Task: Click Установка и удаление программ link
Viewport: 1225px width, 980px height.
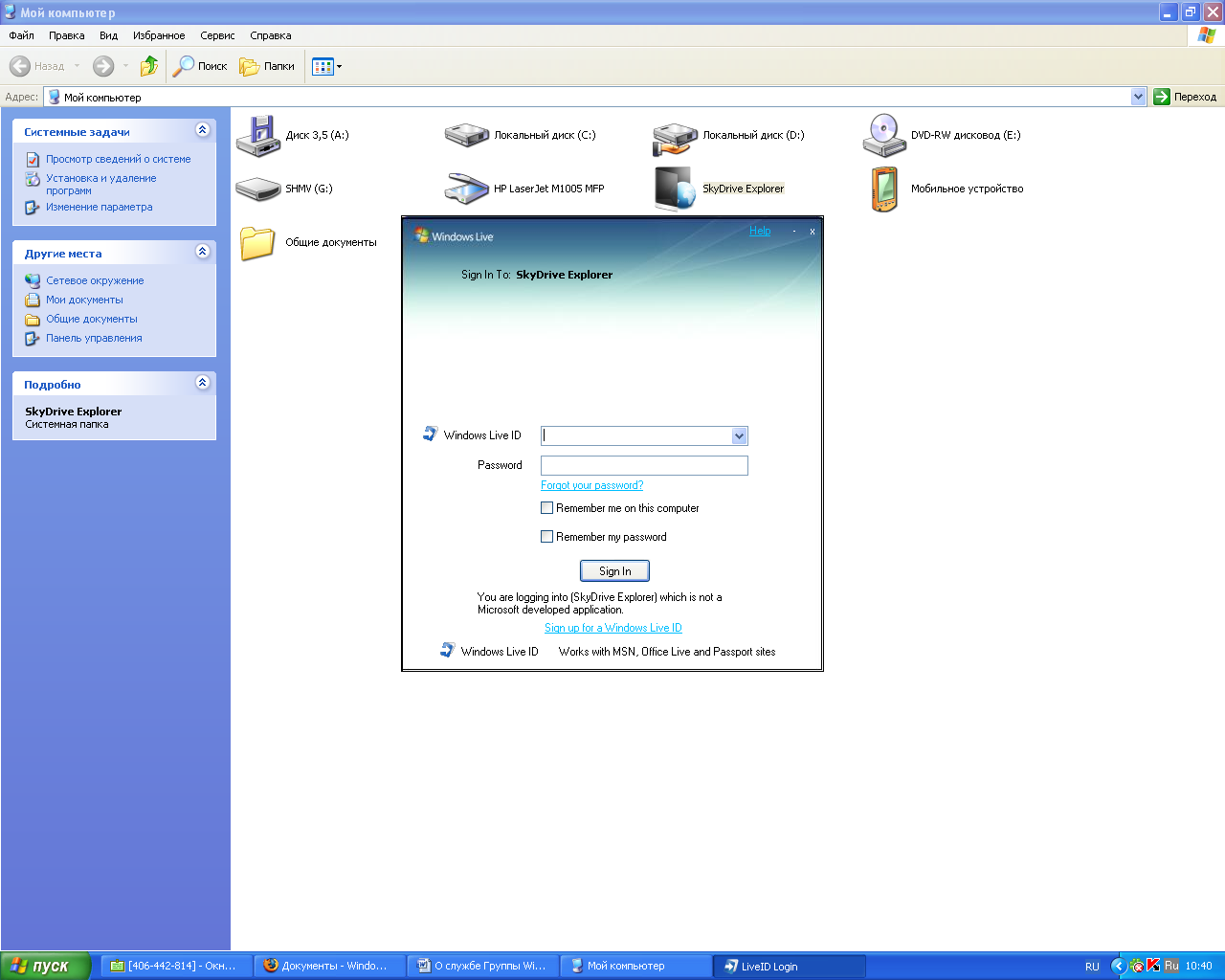Action: coord(101,184)
